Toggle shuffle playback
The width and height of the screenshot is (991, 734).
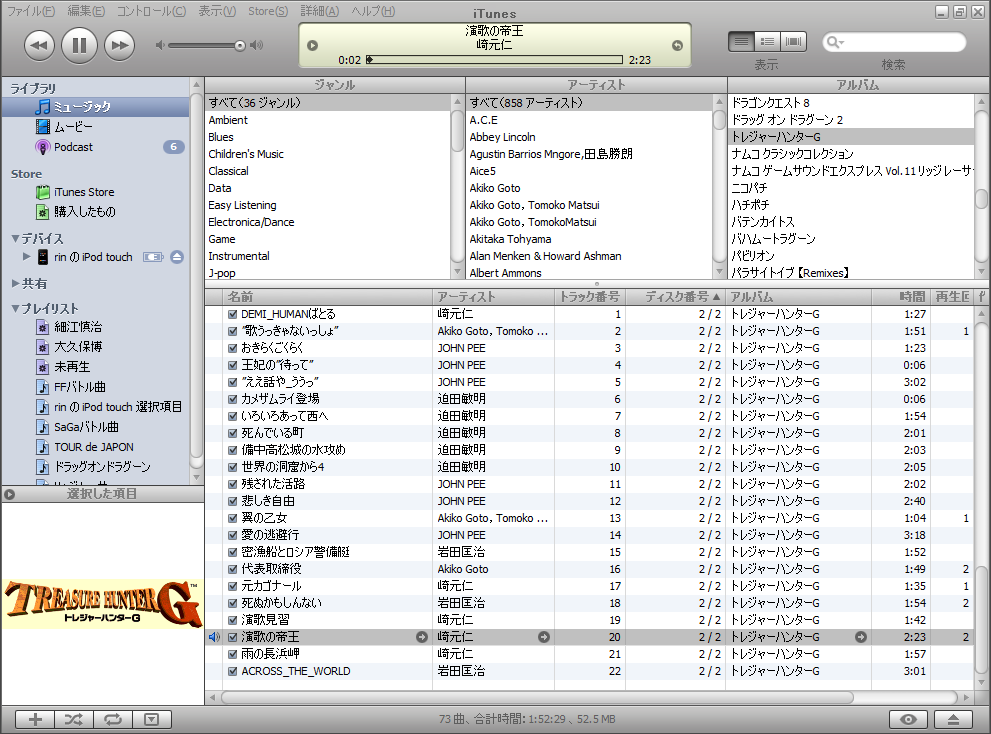click(x=74, y=719)
